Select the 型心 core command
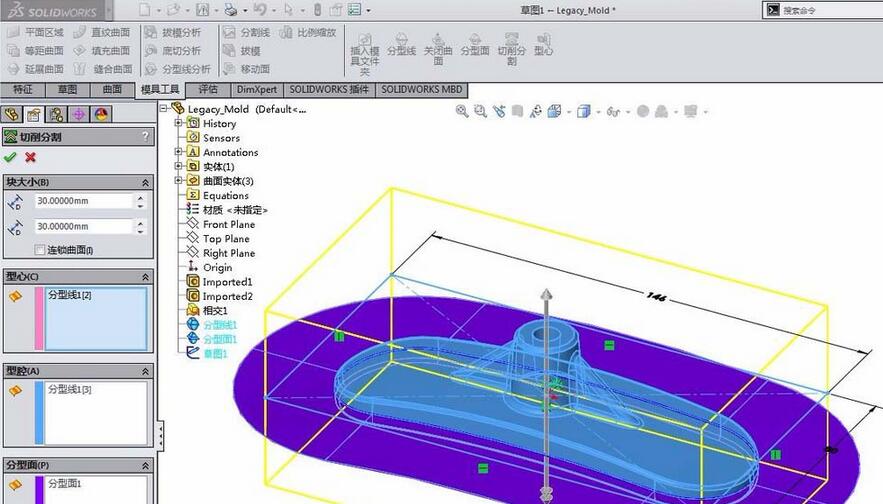 (543, 45)
